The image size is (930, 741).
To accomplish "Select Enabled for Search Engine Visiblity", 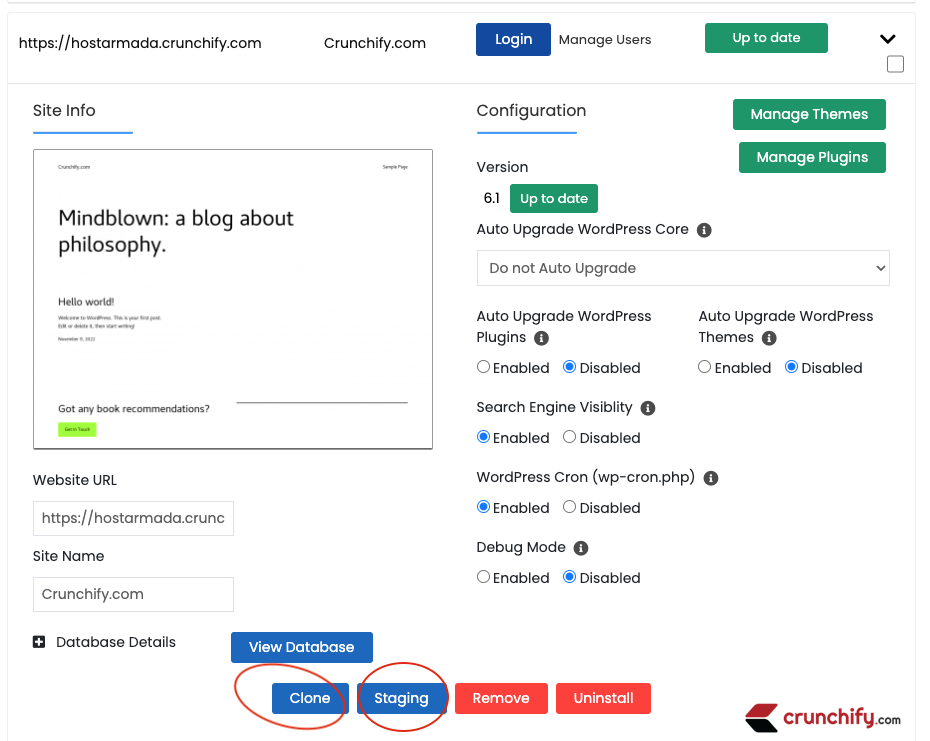I will click(483, 437).
